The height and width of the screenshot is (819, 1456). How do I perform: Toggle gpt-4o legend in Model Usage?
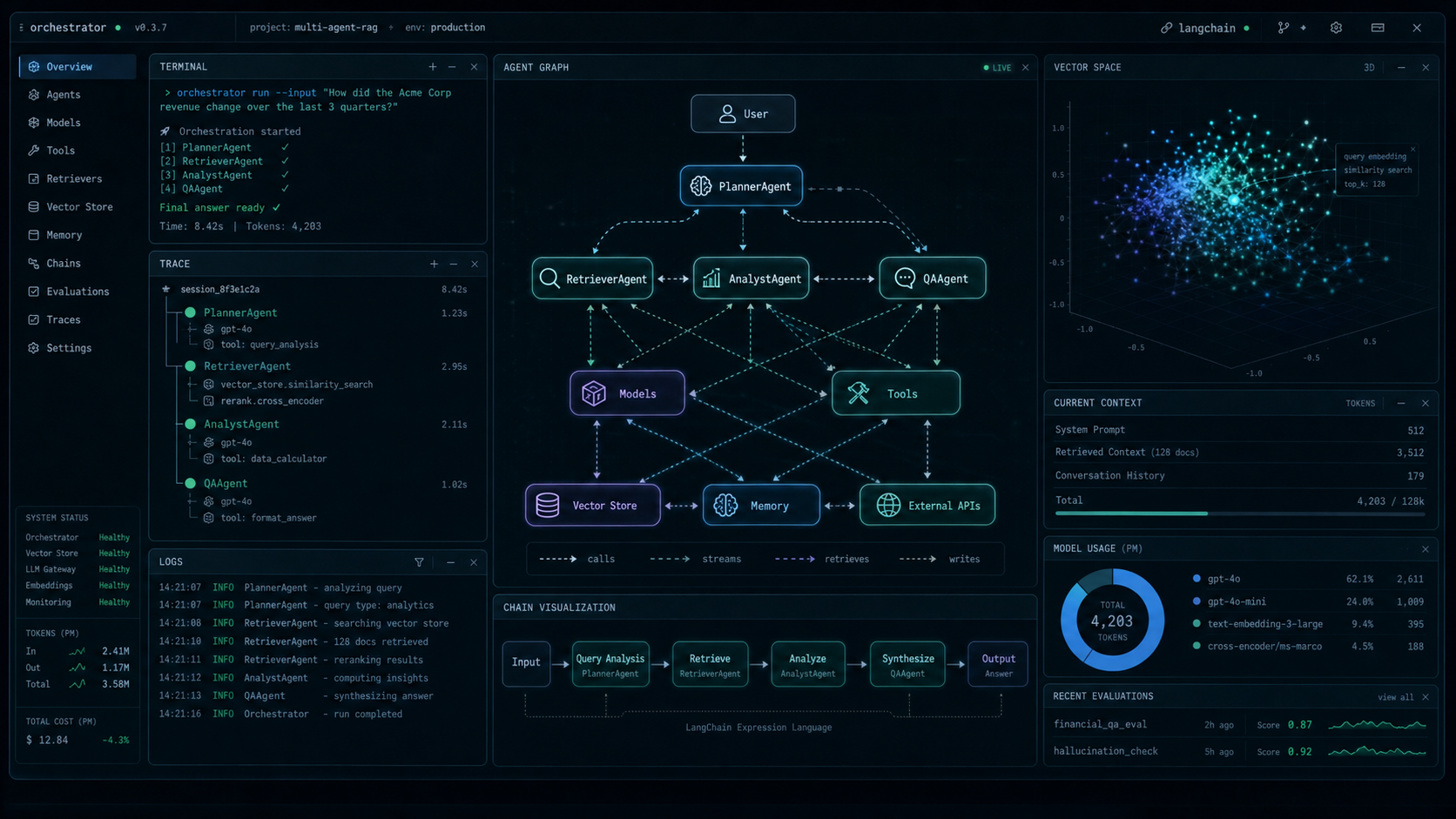point(1217,579)
